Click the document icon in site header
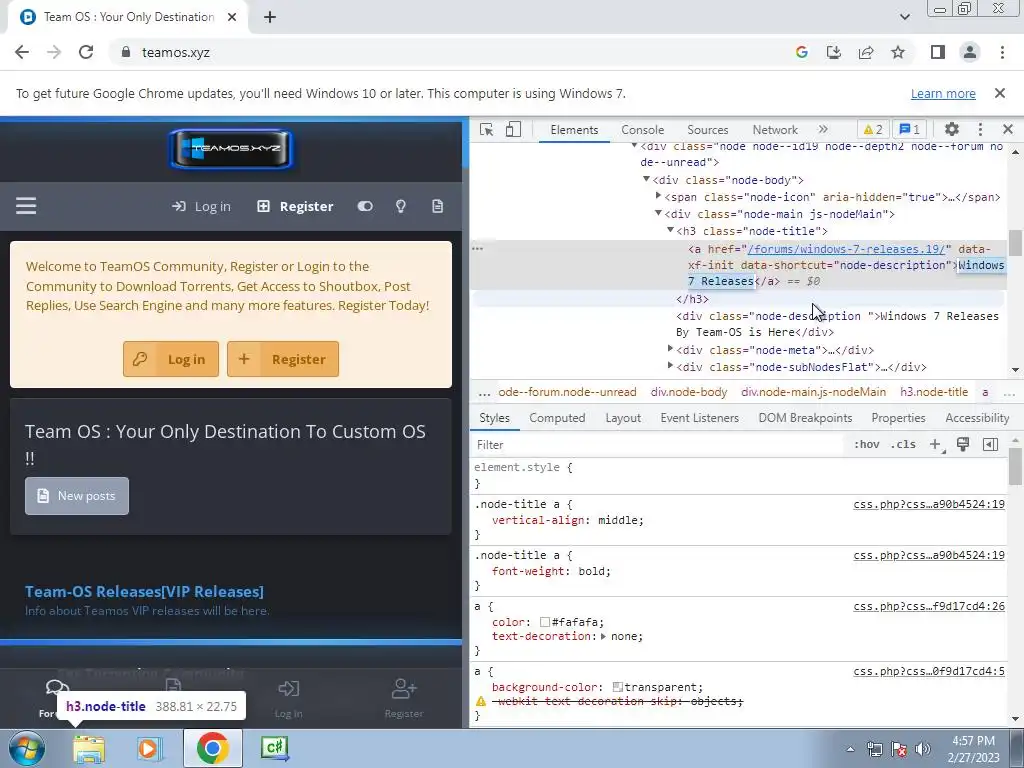 [438, 206]
